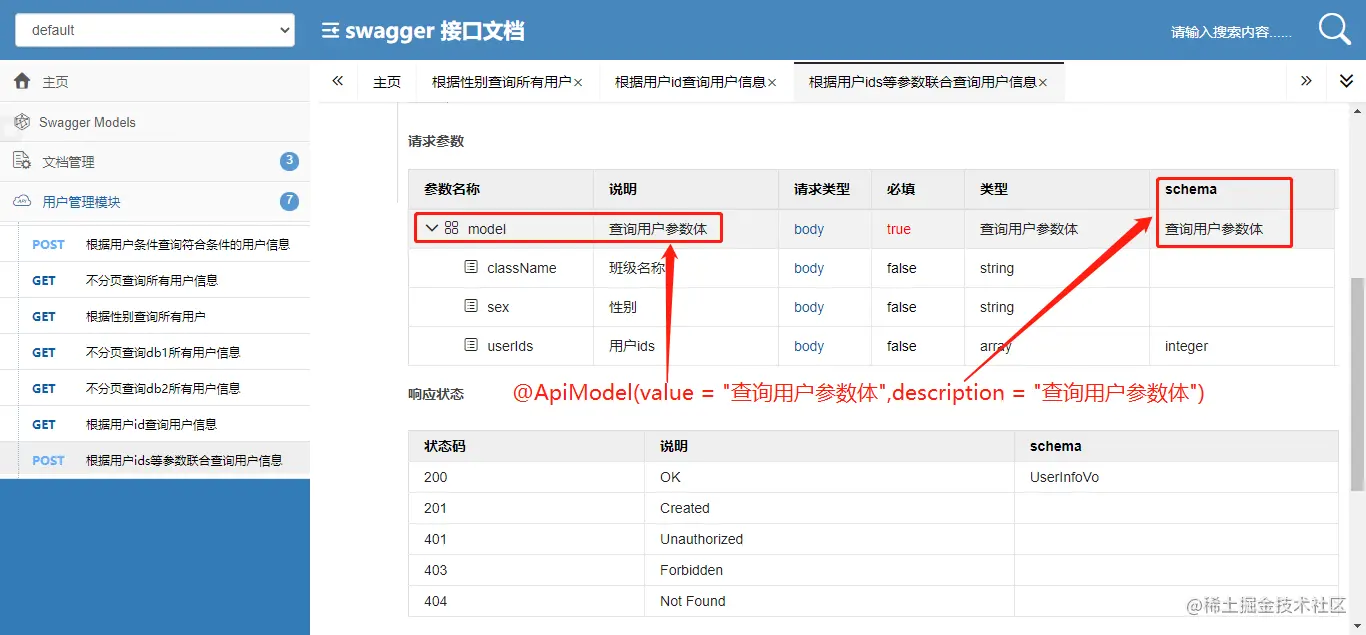Collapse sidebar with the menu fold icon
This screenshot has height=635, width=1366.
pos(330,31)
